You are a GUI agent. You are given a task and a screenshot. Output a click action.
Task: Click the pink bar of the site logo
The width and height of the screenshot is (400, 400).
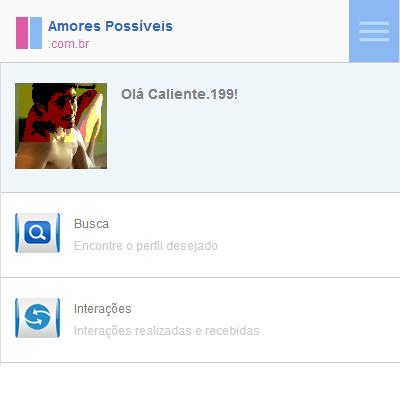pos(22,33)
